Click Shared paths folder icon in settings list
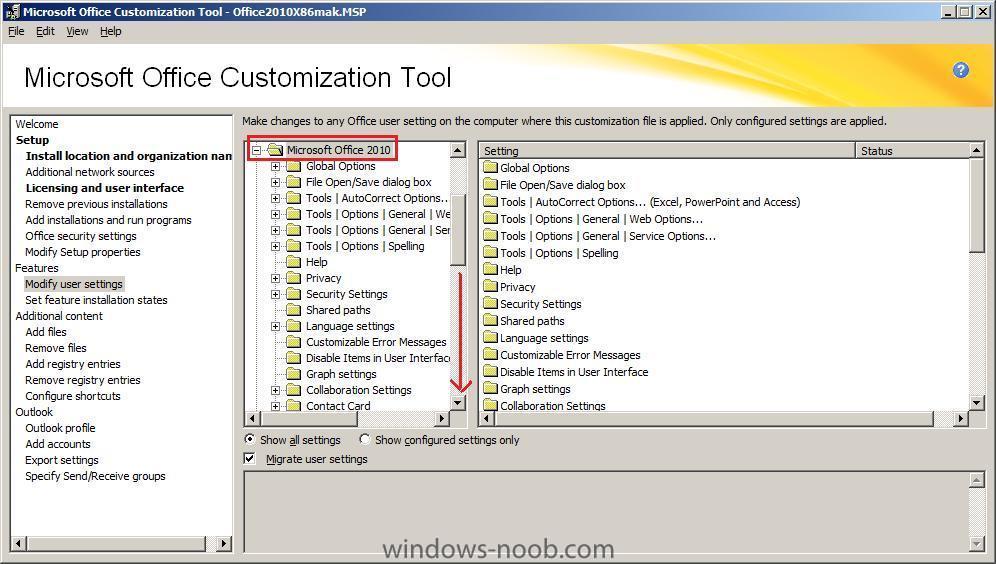996x564 pixels. click(490, 321)
